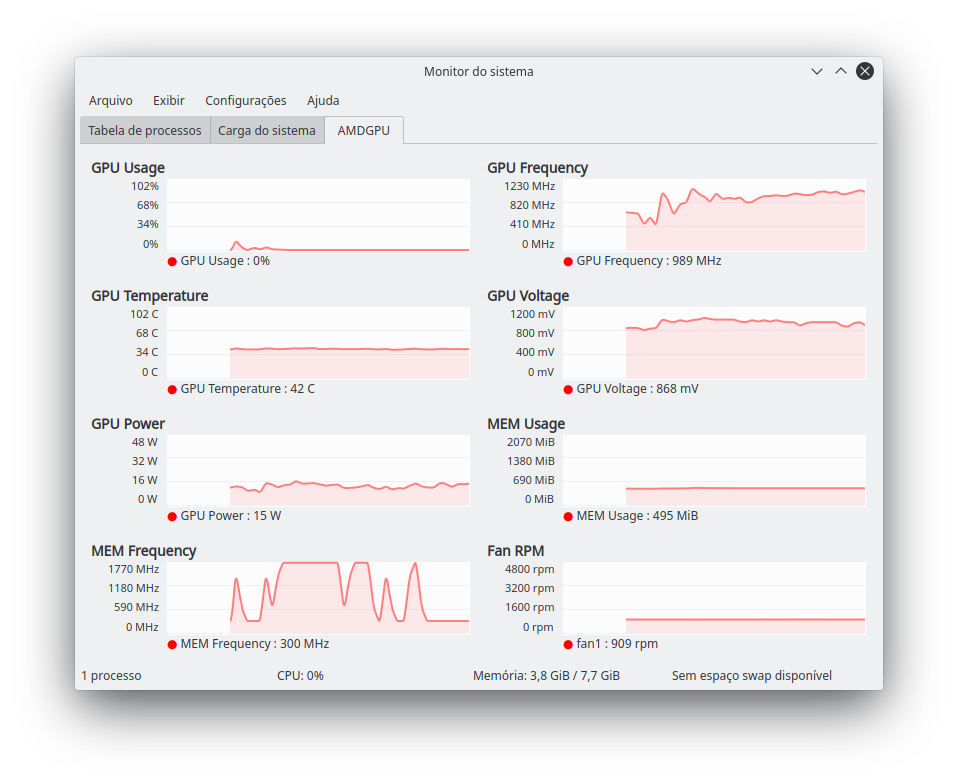Click the red dot beside fan1 legend
The height and width of the screenshot is (783, 958).
point(568,644)
